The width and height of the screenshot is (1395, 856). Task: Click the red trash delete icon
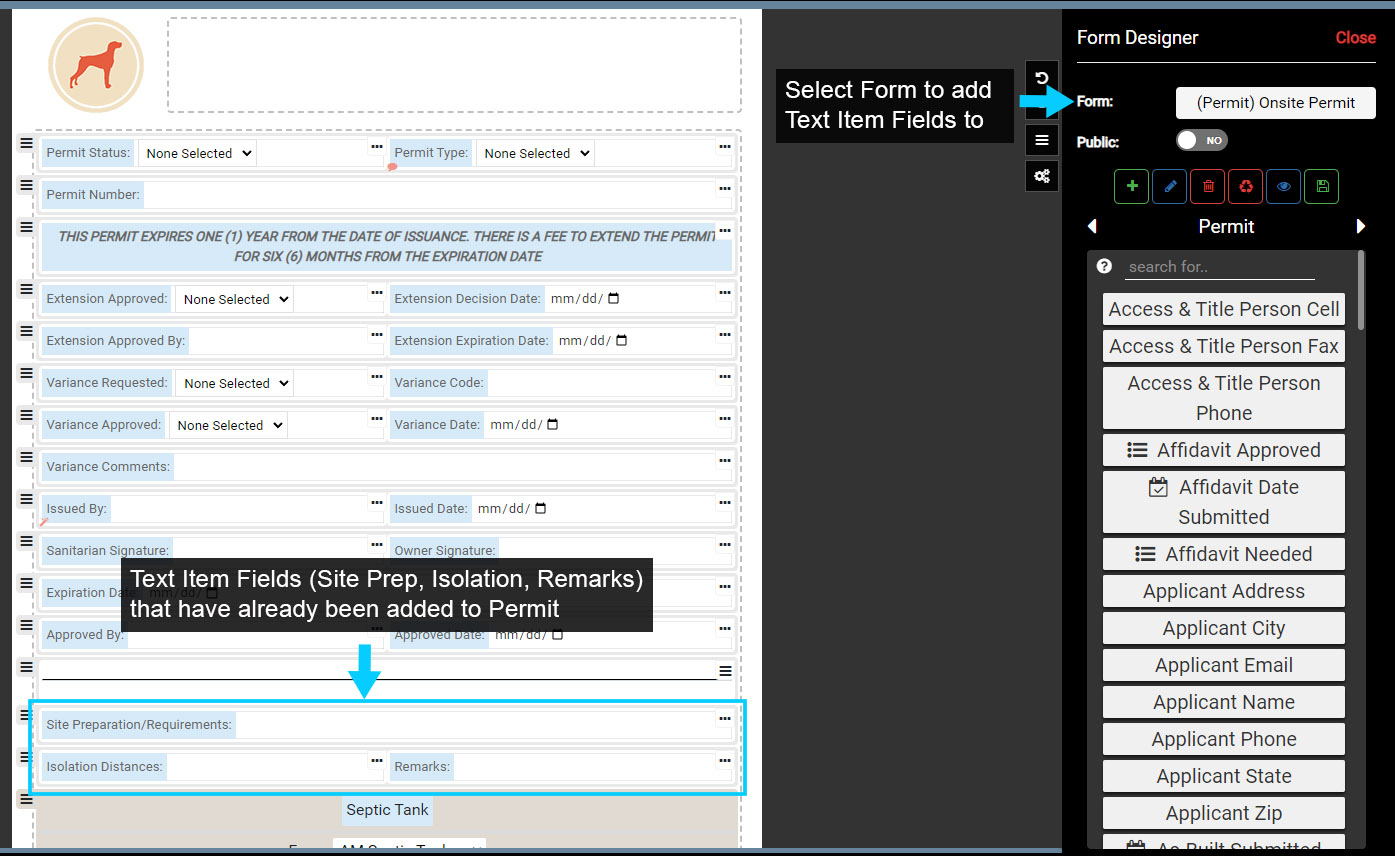click(x=1208, y=186)
